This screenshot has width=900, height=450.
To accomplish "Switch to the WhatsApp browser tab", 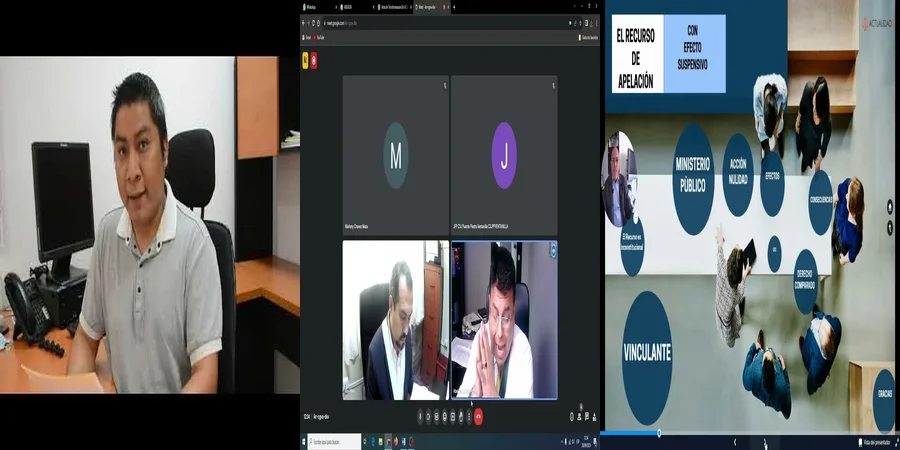I will coord(320,7).
